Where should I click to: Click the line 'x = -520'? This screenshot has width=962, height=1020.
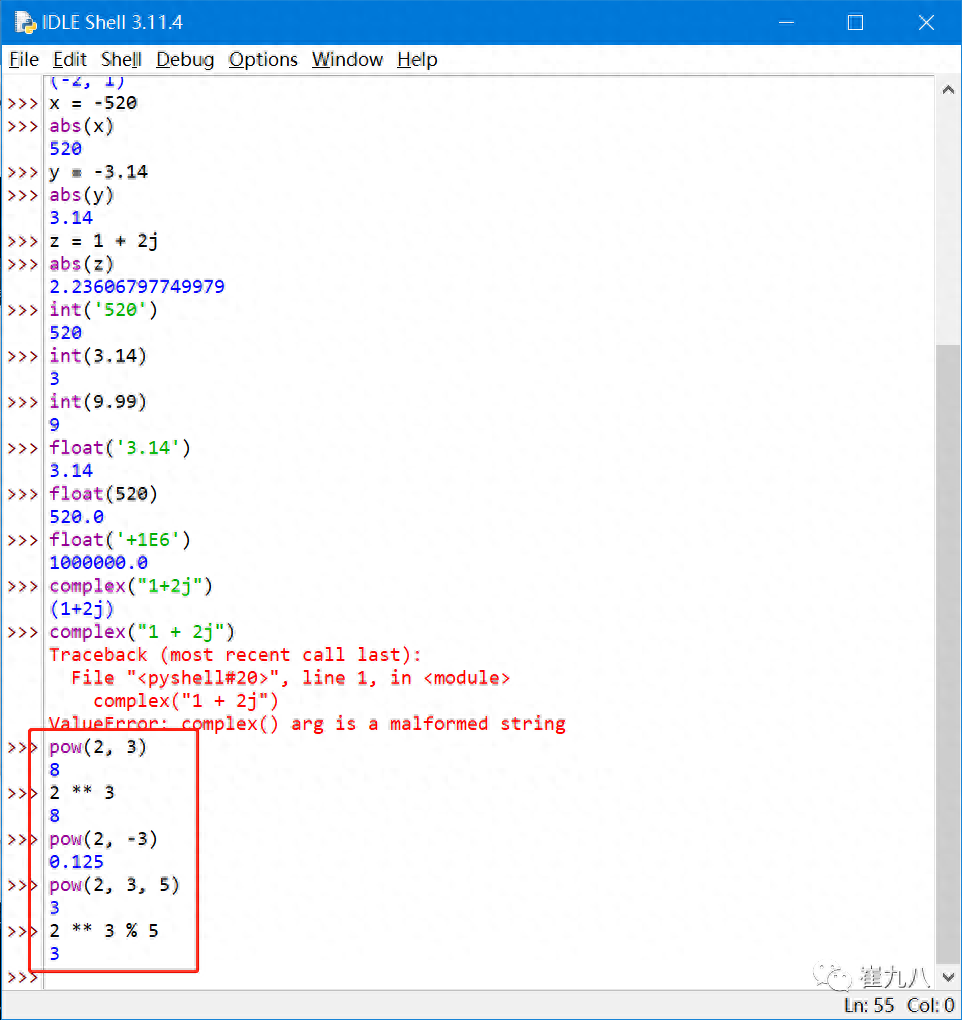tap(93, 103)
